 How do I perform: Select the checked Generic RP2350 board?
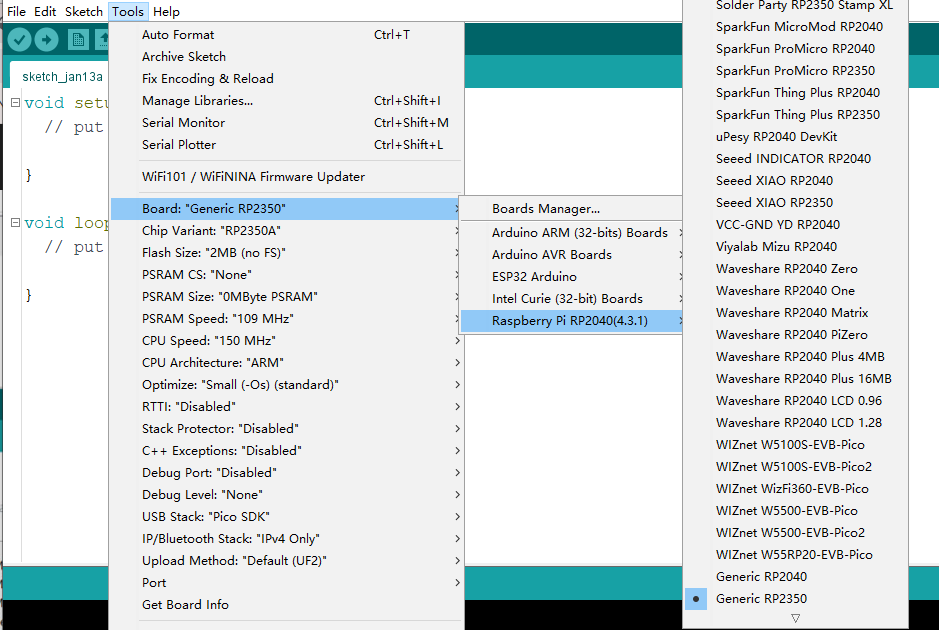coord(796,598)
